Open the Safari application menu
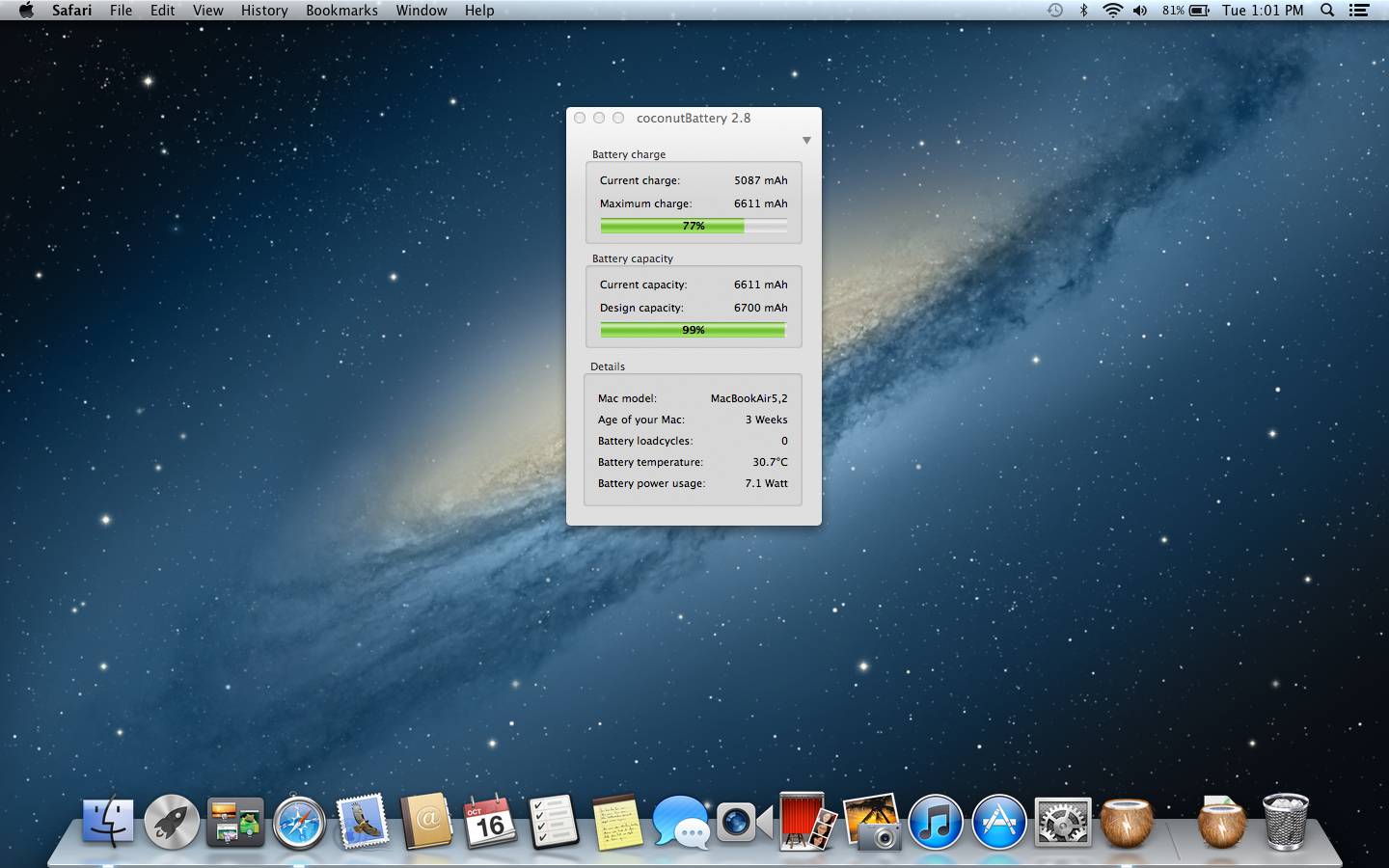 pos(72,11)
